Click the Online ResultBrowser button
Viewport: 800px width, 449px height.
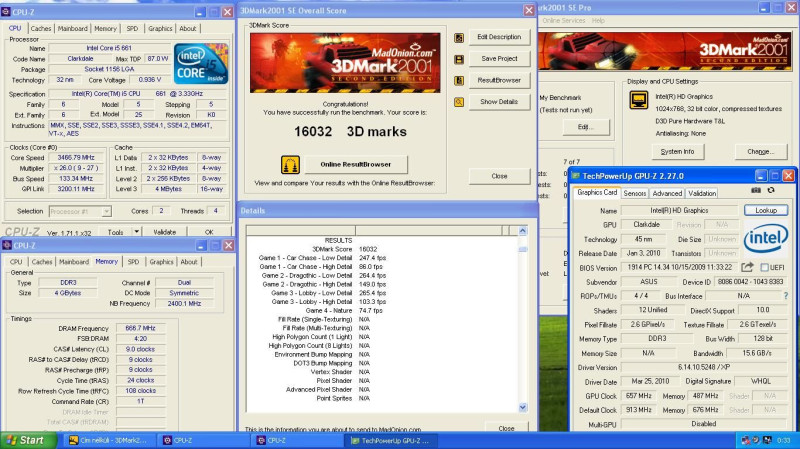point(356,165)
